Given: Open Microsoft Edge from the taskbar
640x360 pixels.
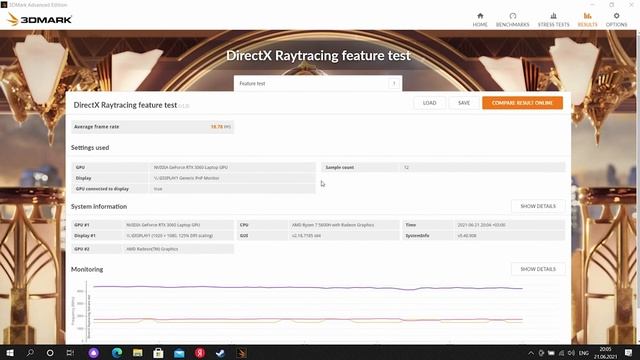Looking at the screenshot, I should 117,353.
